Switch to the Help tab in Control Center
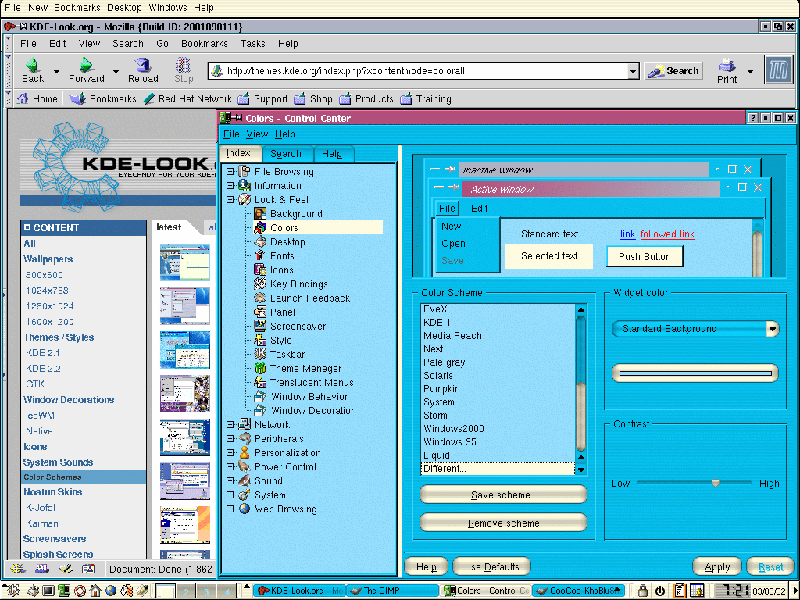This screenshot has height=600, width=800. pos(332,154)
